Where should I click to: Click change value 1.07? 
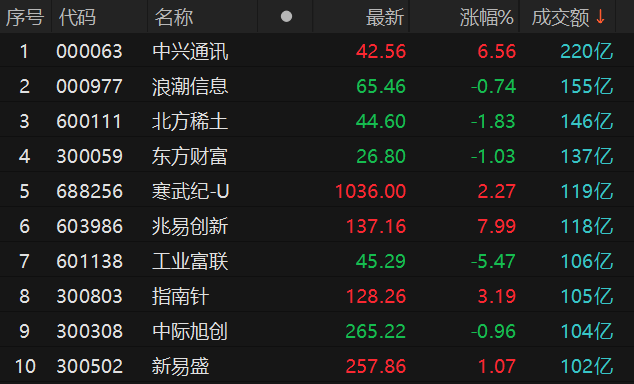click(497, 366)
